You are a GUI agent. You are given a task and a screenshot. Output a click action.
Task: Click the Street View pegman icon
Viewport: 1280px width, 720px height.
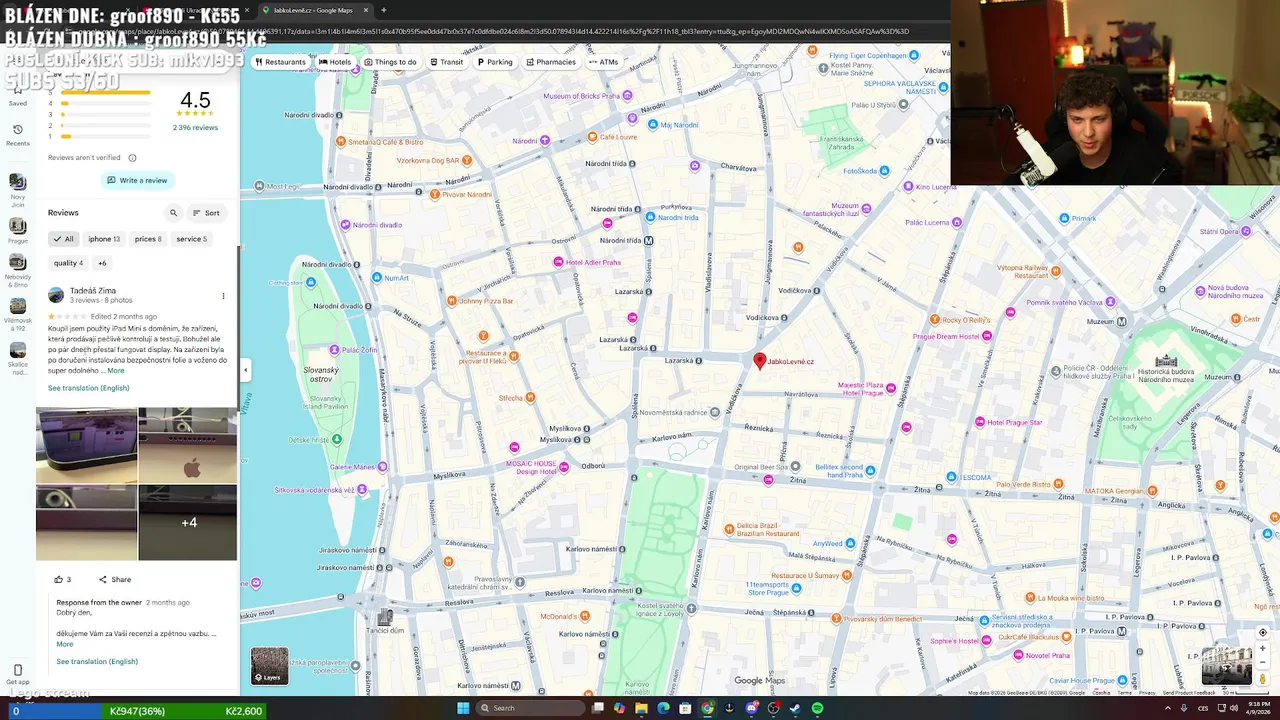1263,679
